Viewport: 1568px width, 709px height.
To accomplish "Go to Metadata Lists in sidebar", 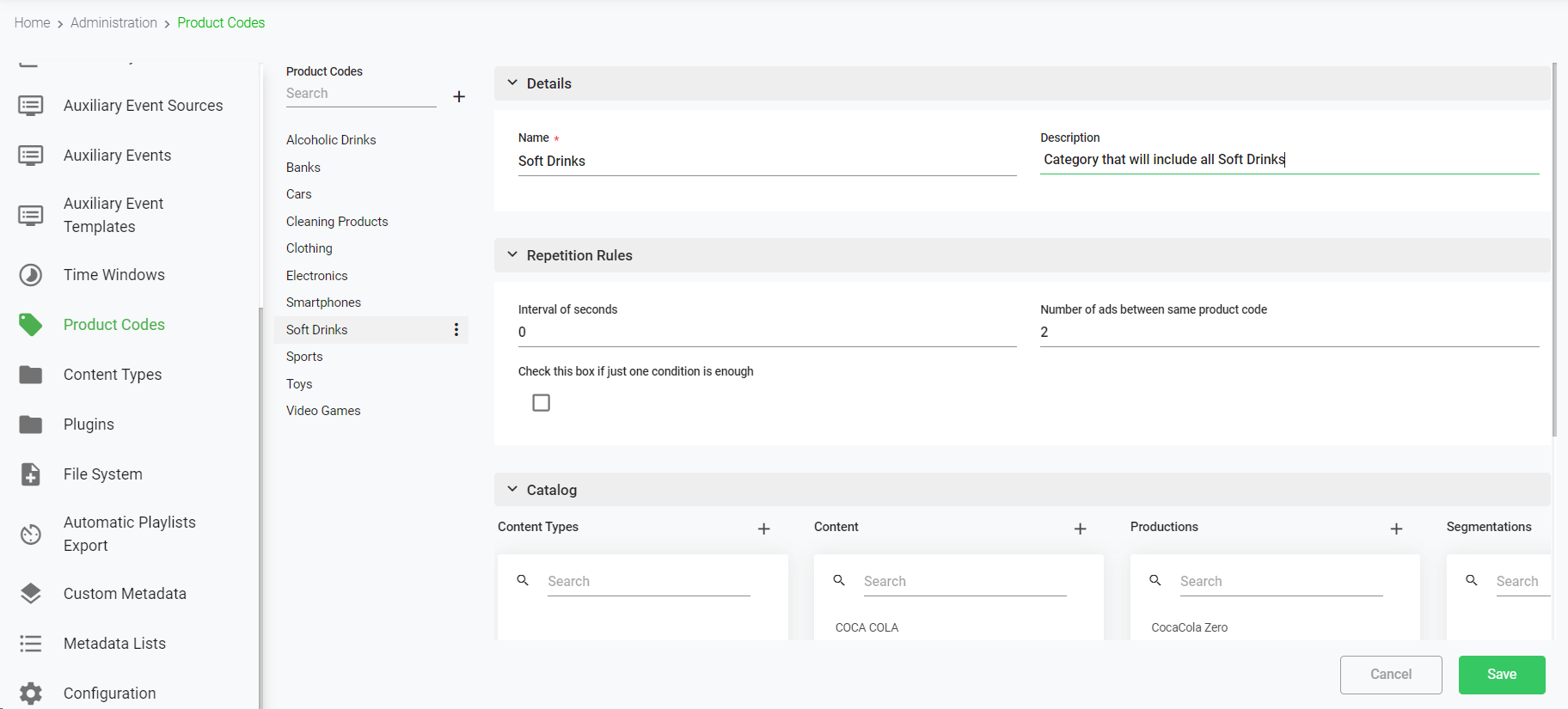I will (x=114, y=644).
